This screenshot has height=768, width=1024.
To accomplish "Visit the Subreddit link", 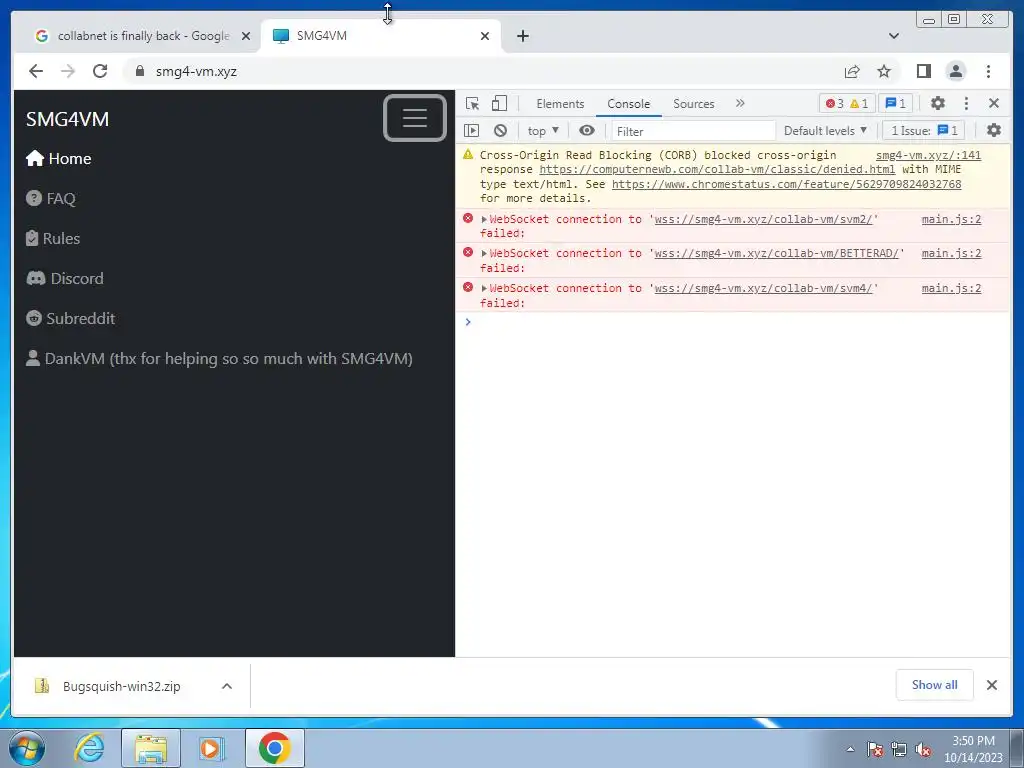I will tap(71, 319).
